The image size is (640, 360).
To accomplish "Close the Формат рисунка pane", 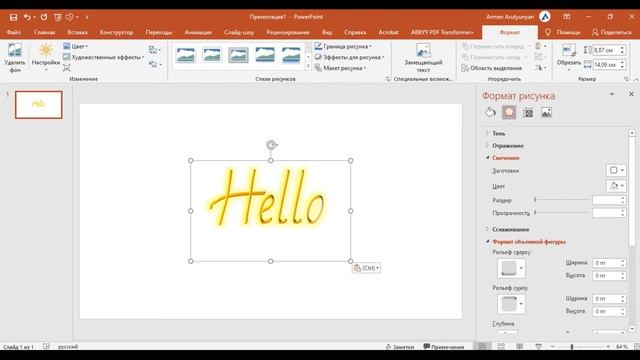I will click(631, 94).
